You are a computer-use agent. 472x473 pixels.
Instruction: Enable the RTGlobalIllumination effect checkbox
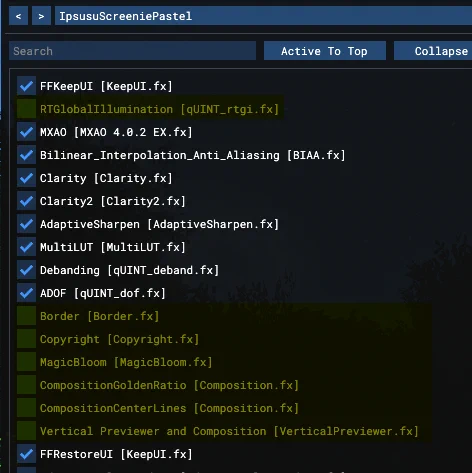(x=26, y=109)
